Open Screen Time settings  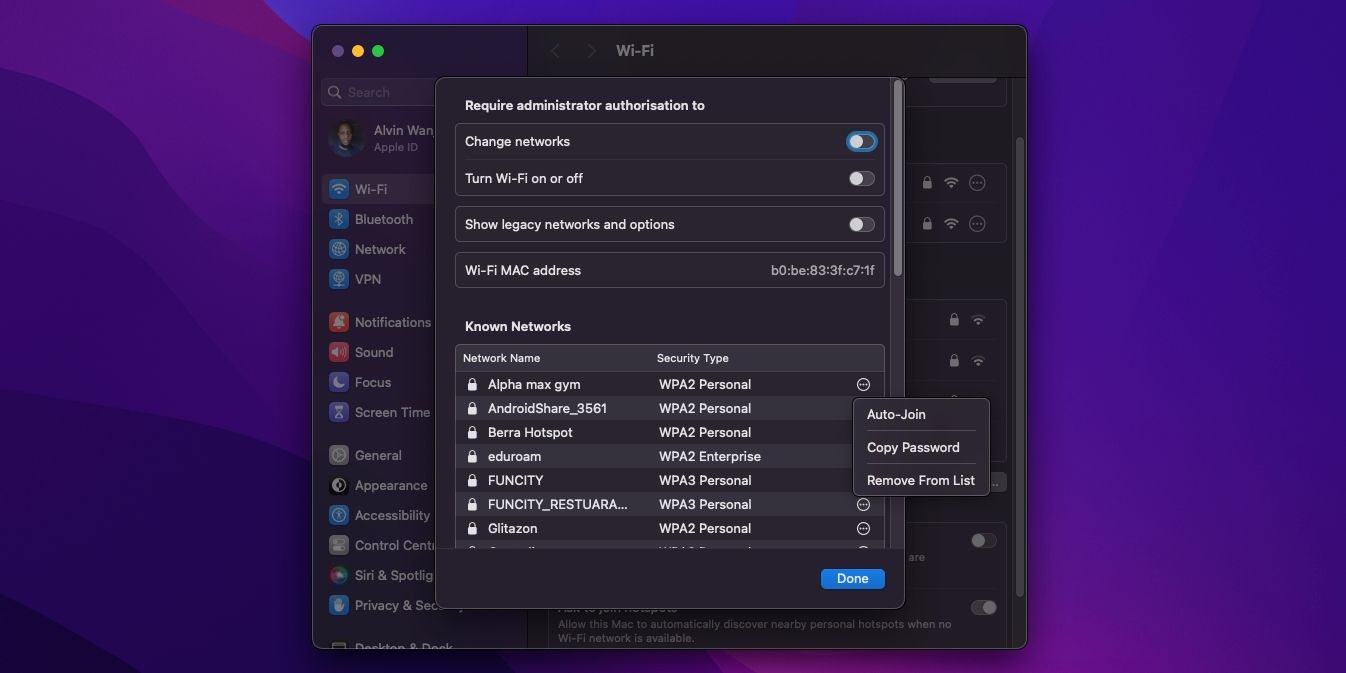(x=393, y=412)
